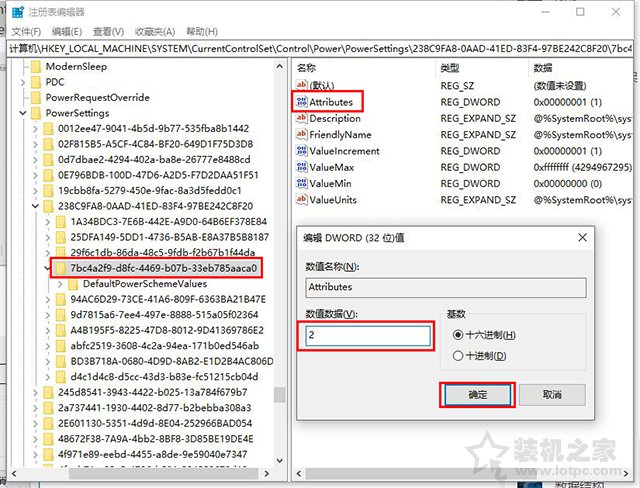Click the PowerRequestOverride folder icon

point(36,98)
